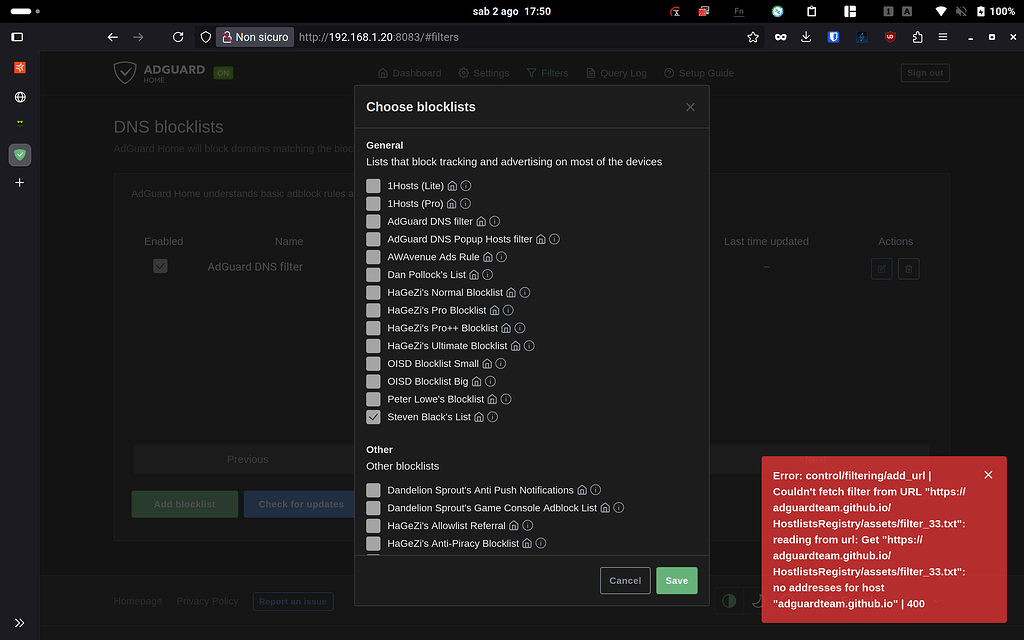
Task: Check Dandelion Sprout's Anti Push Notifications checkbox
Action: pyautogui.click(x=373, y=490)
